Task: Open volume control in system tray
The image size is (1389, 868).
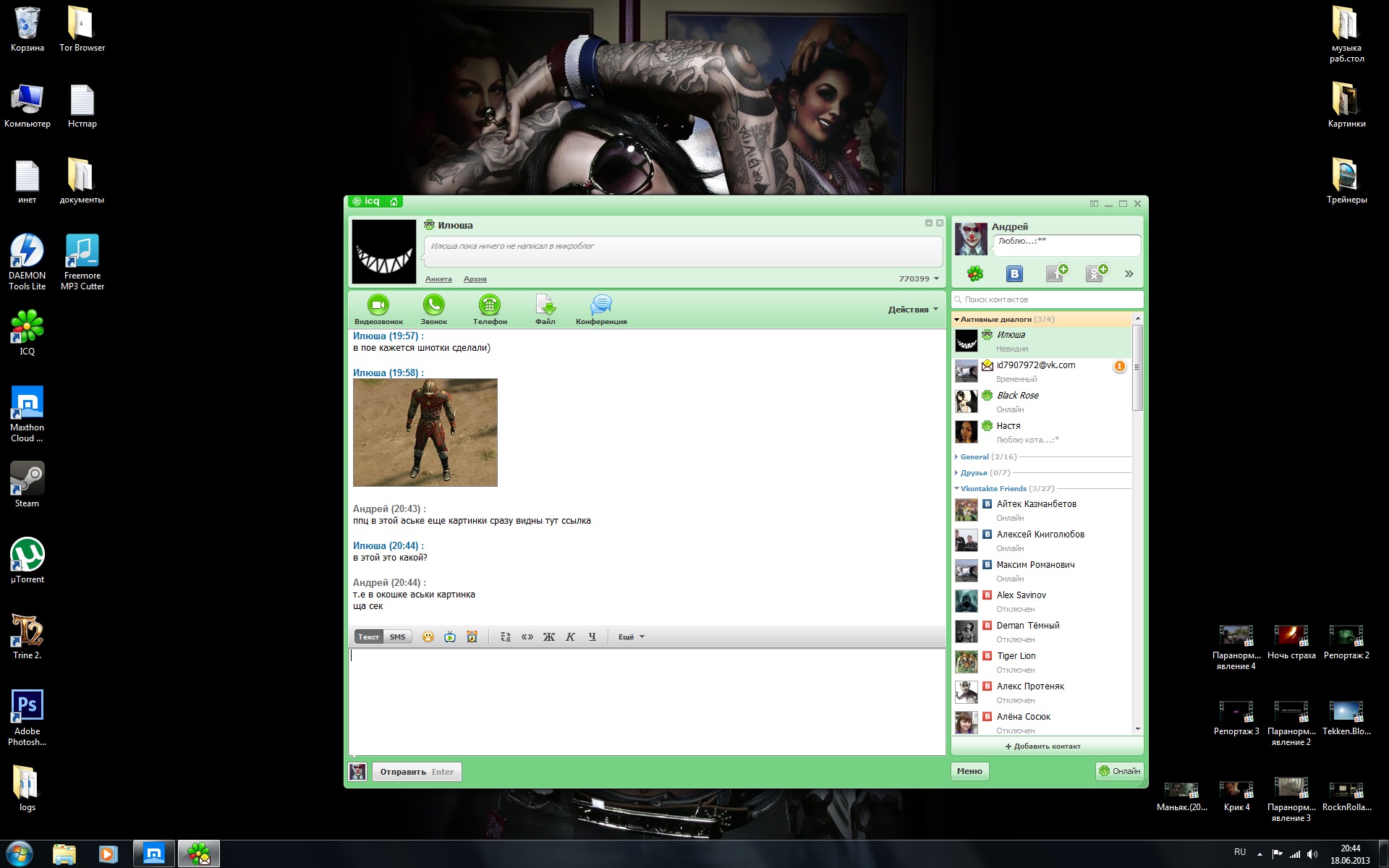Action: [x=1313, y=854]
